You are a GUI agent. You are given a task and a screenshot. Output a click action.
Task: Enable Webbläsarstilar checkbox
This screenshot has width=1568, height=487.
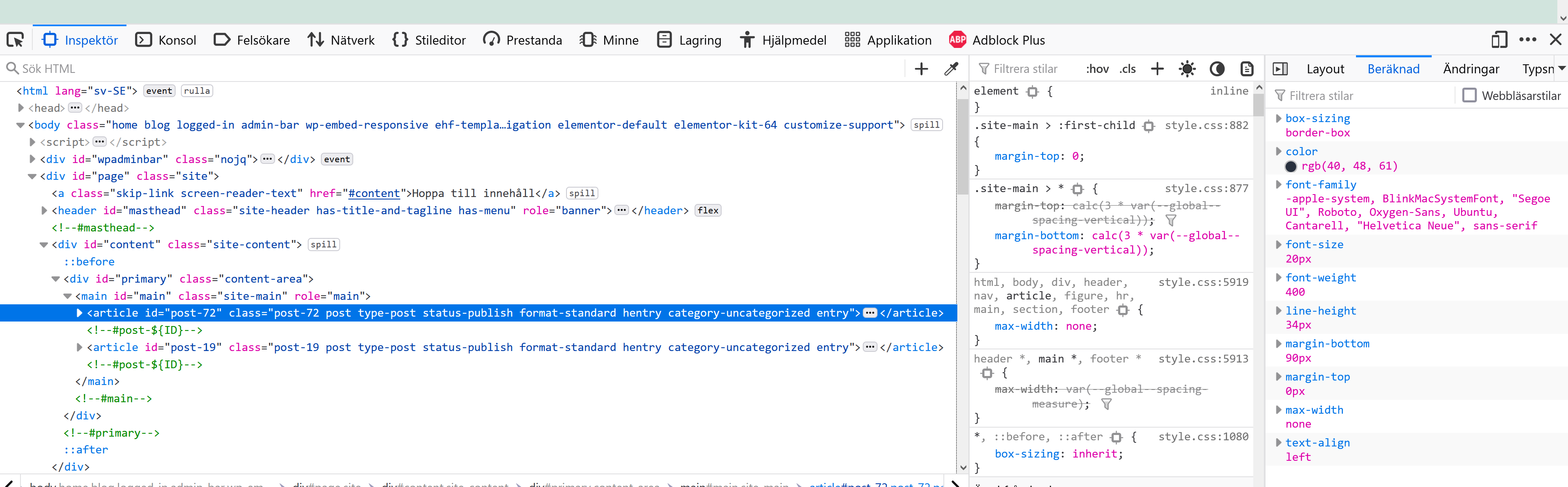(1469, 96)
